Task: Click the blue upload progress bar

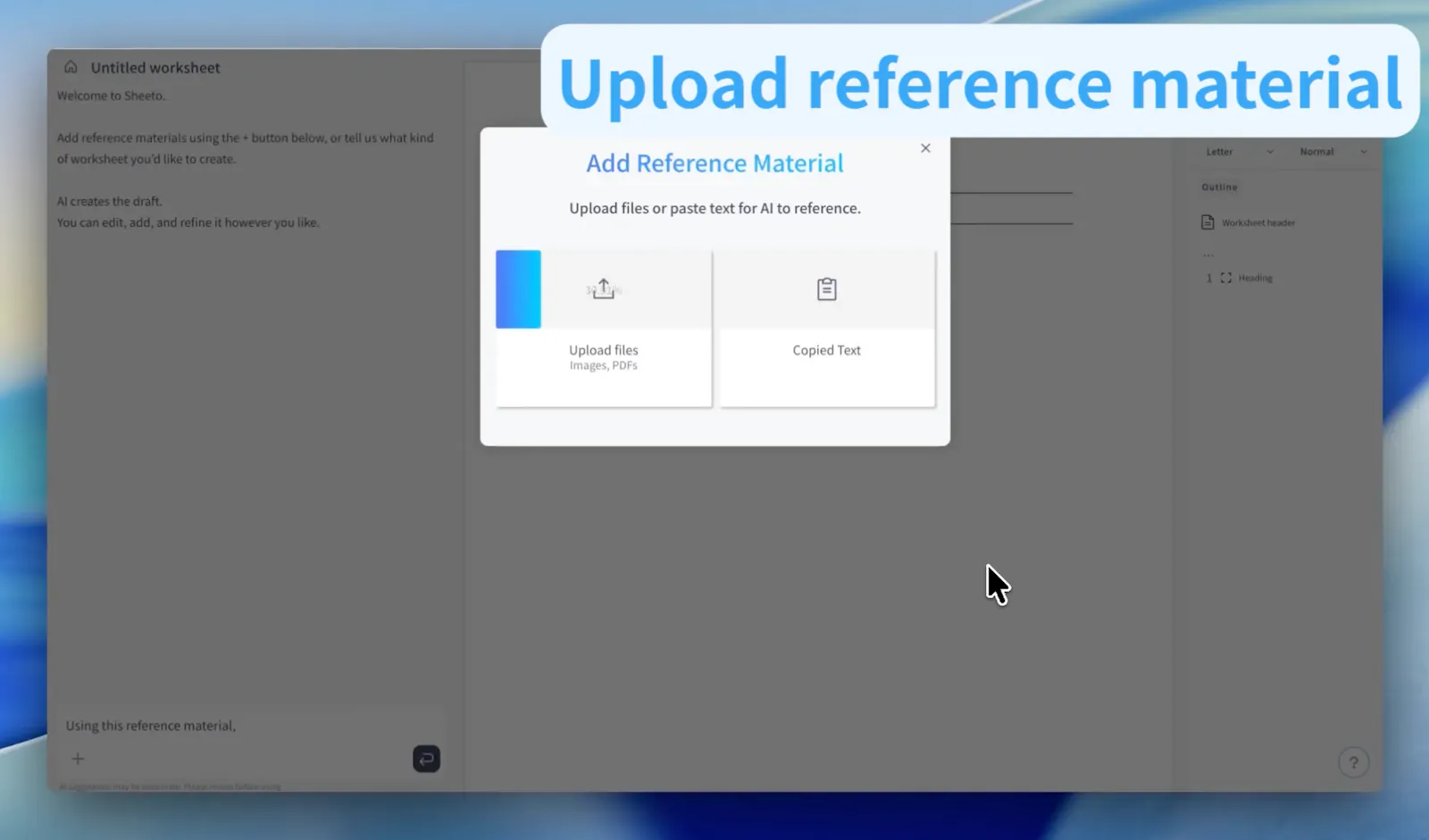Action: [x=519, y=289]
